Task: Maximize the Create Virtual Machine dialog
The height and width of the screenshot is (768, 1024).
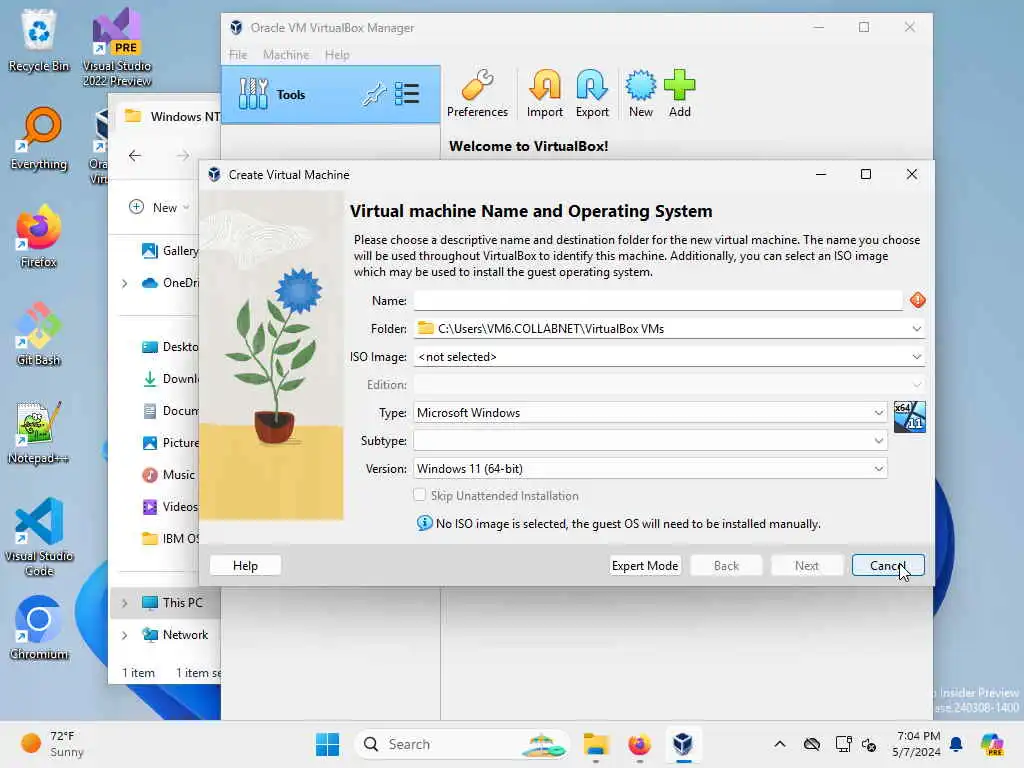Action: 866,174
